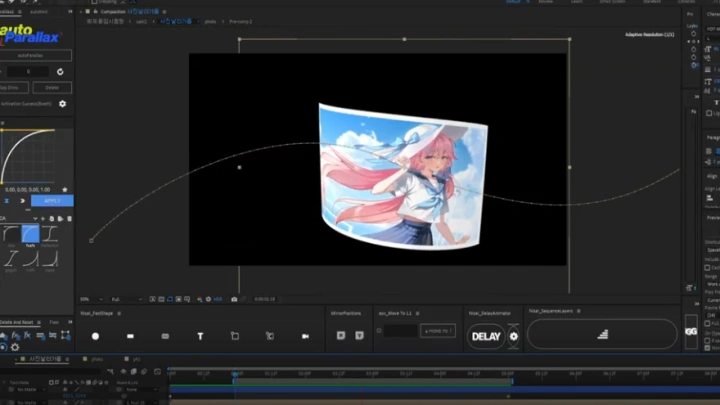Click the rectangle shape icon in FastShape

point(130,336)
